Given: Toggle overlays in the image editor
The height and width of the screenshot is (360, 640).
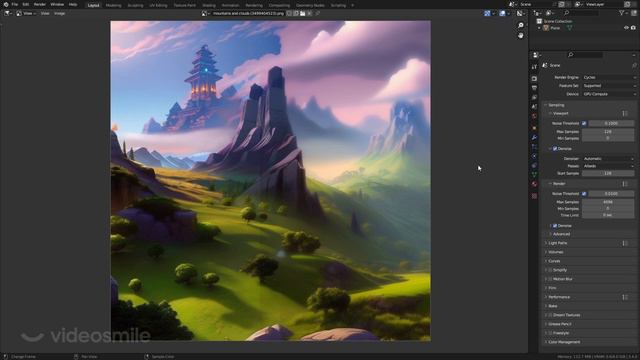Looking at the screenshot, I should coord(502,13).
